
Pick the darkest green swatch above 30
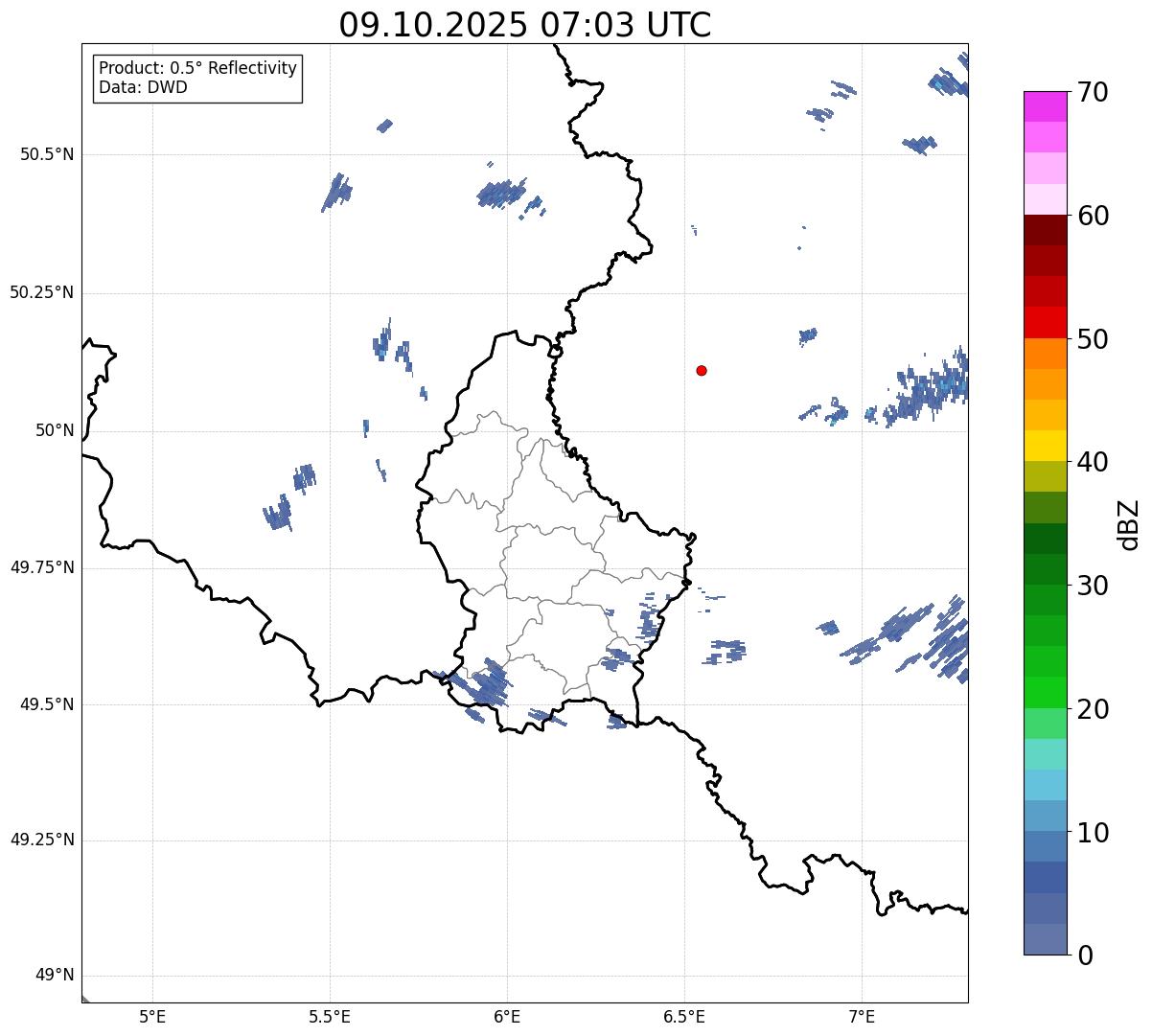pyautogui.click(x=1045, y=538)
